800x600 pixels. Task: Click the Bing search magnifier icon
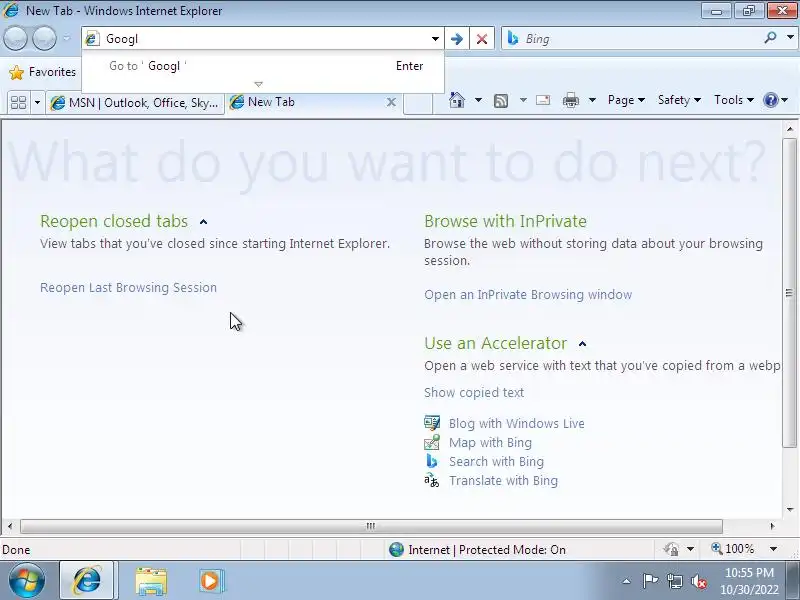[770, 38]
